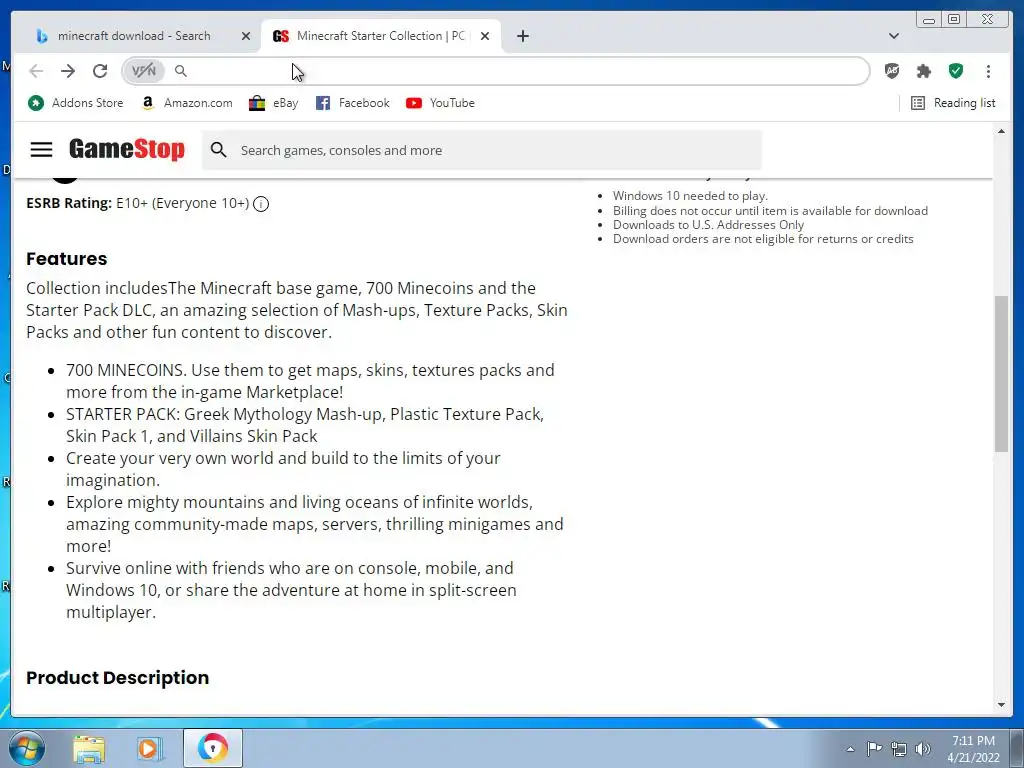Screen dimensions: 1024x768
Task: Open the Reading list
Action: tap(953, 103)
